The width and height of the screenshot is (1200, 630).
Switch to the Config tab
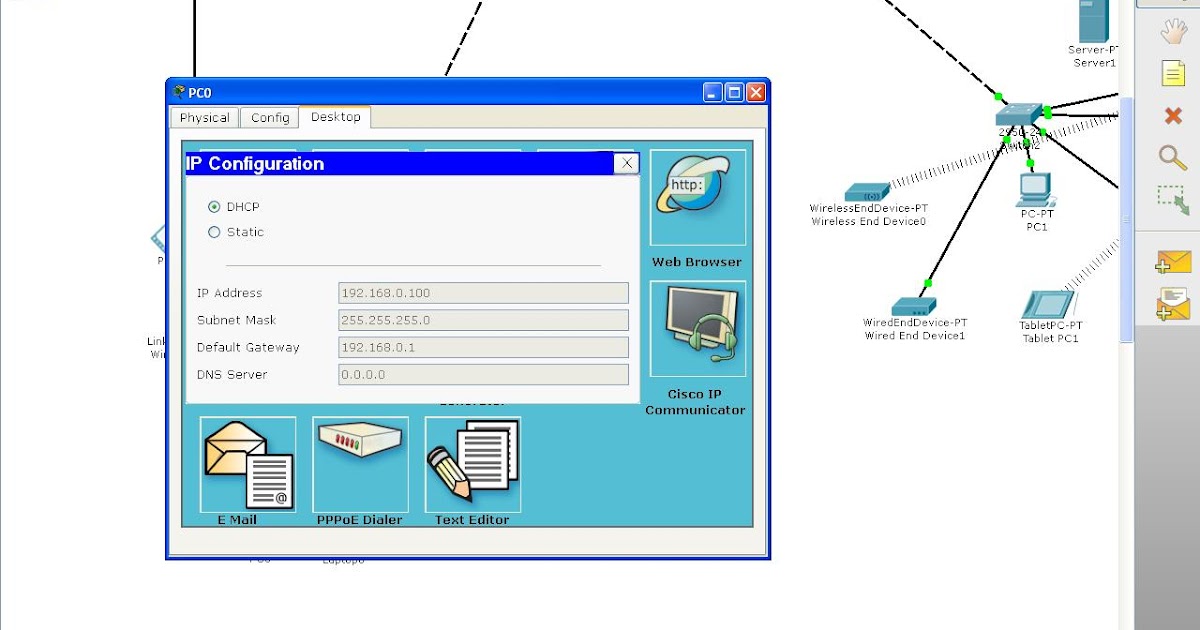click(269, 117)
